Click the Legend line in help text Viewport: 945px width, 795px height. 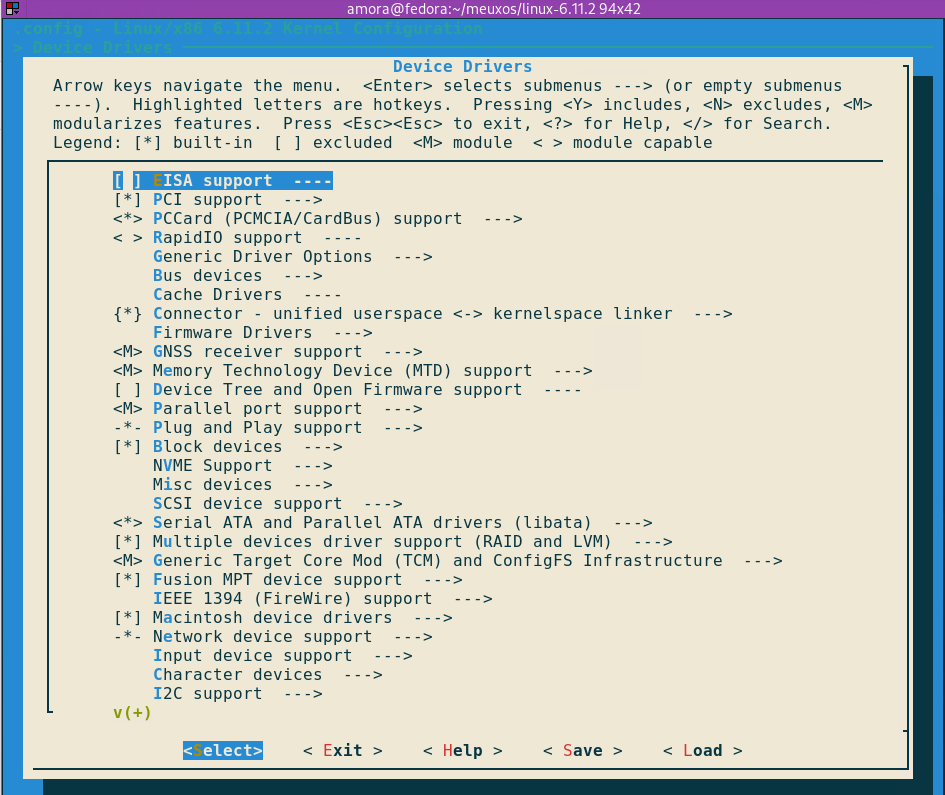[383, 143]
